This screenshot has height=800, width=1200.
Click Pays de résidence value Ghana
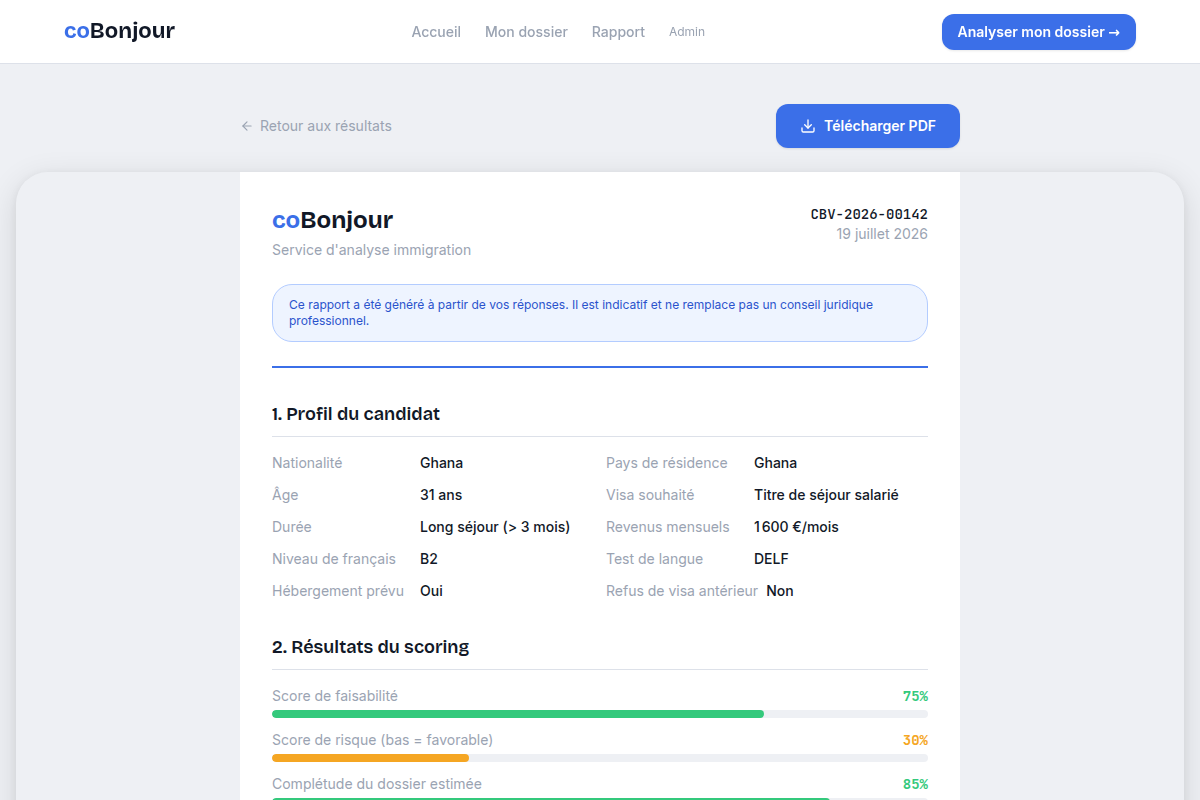[775, 463]
